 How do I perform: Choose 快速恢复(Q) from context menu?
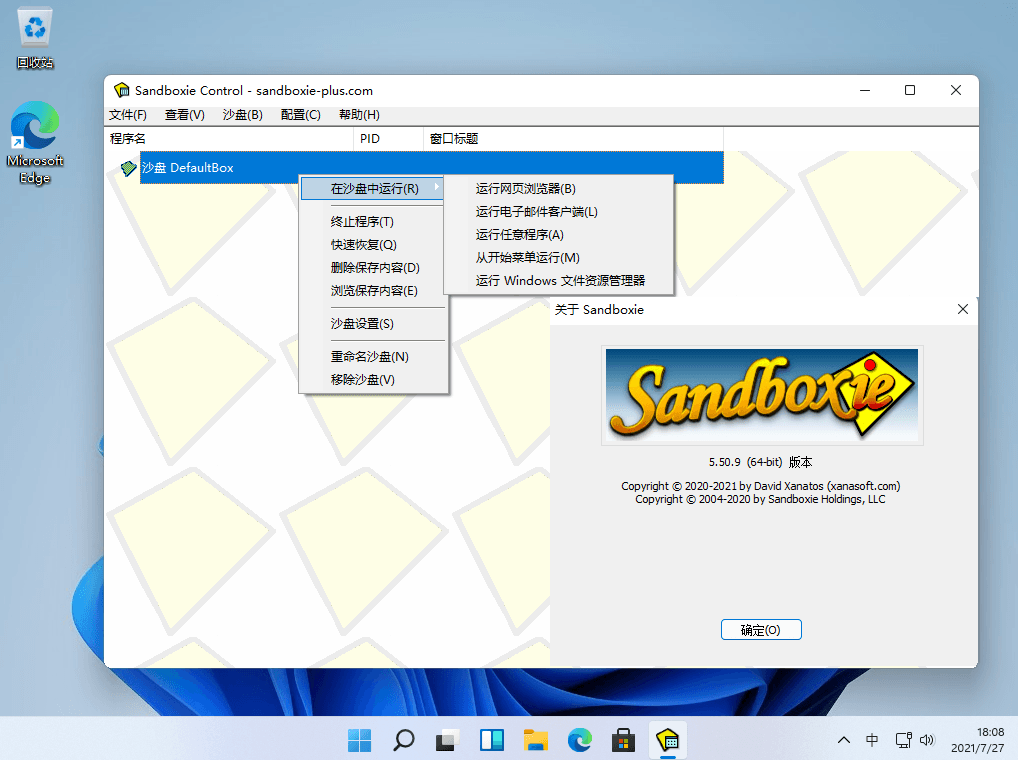[x=373, y=245]
